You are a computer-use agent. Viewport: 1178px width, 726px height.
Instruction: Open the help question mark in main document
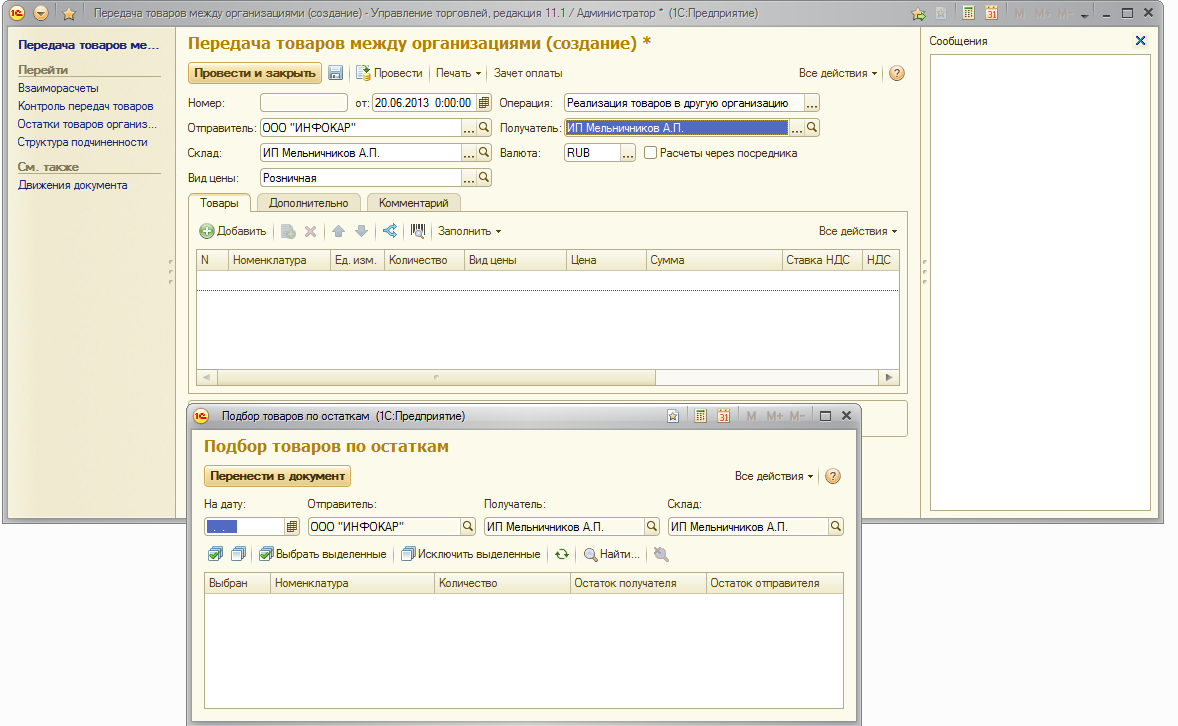click(896, 73)
